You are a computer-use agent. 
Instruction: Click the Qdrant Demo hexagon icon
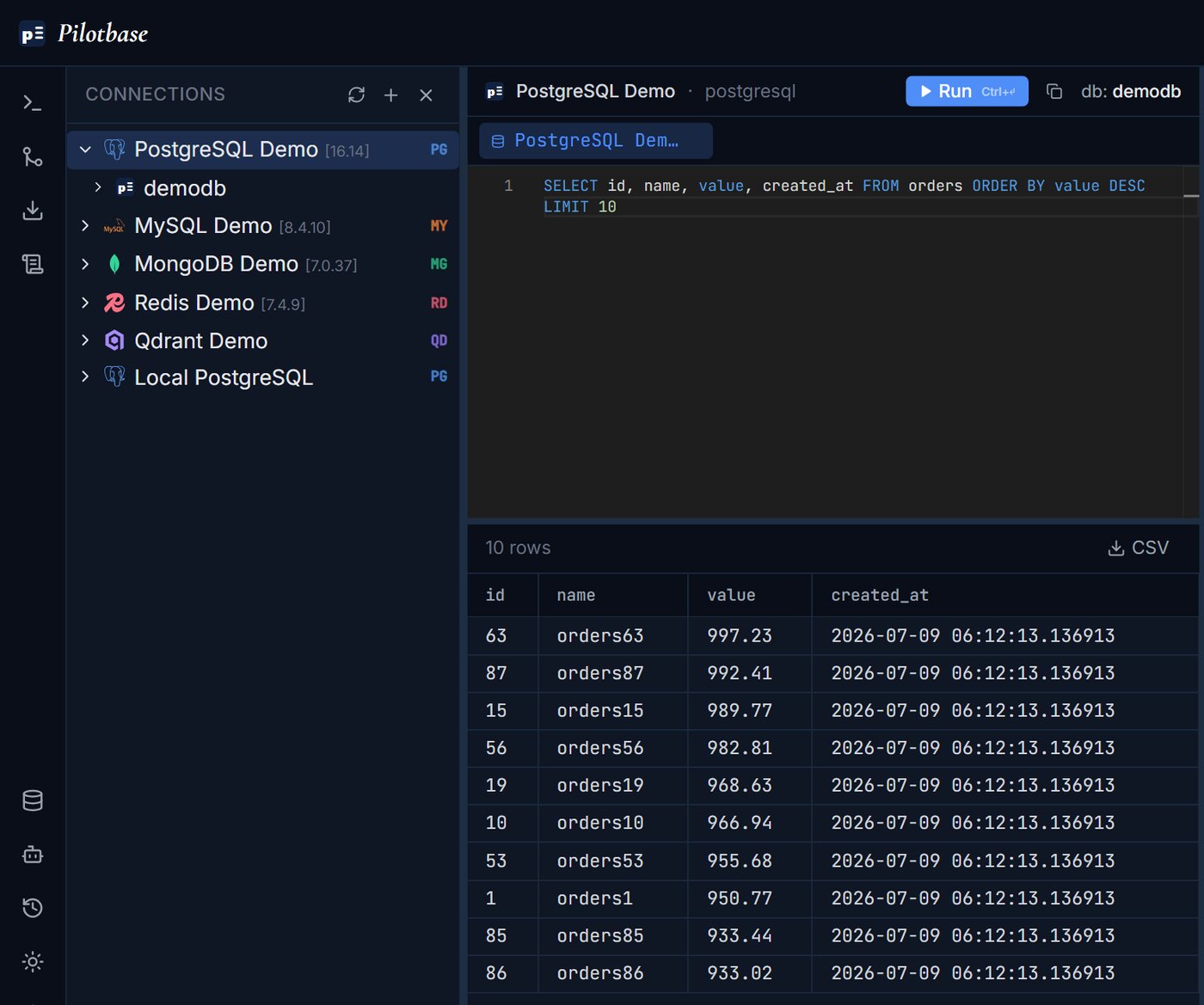pos(114,340)
